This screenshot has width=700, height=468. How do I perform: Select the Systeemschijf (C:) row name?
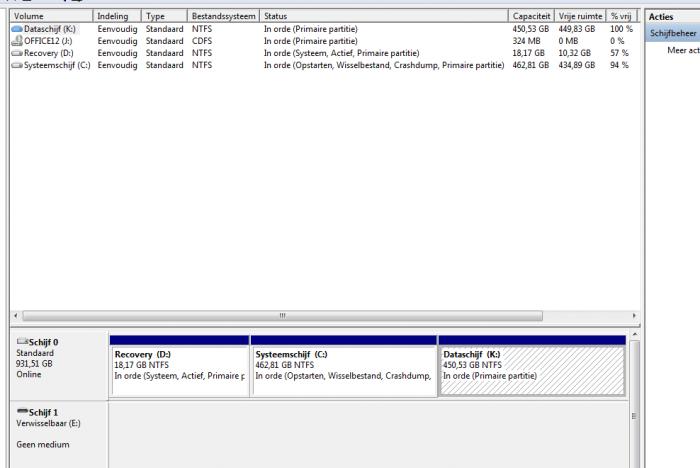pos(57,65)
